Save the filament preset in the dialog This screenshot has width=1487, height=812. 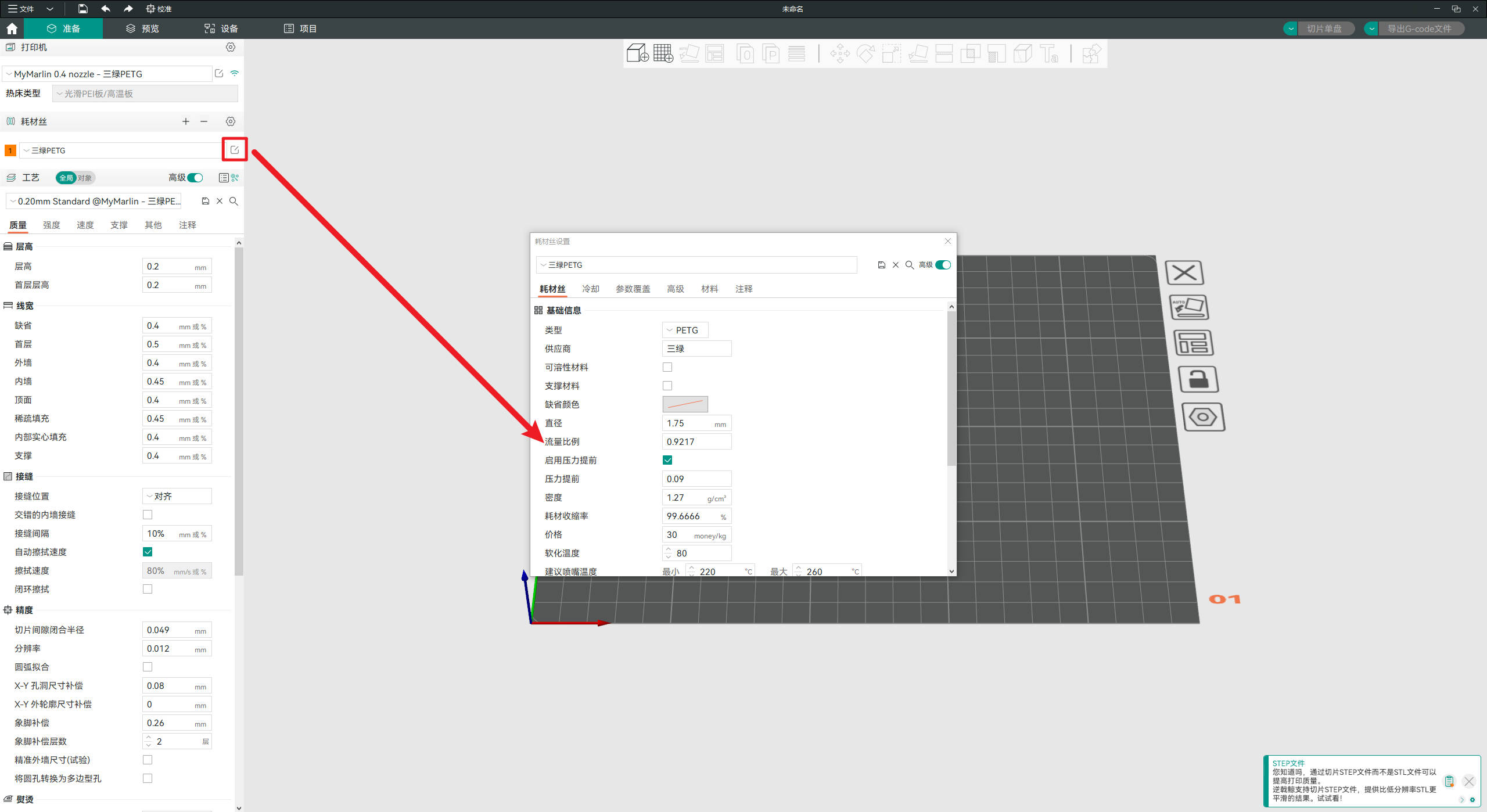coord(881,265)
